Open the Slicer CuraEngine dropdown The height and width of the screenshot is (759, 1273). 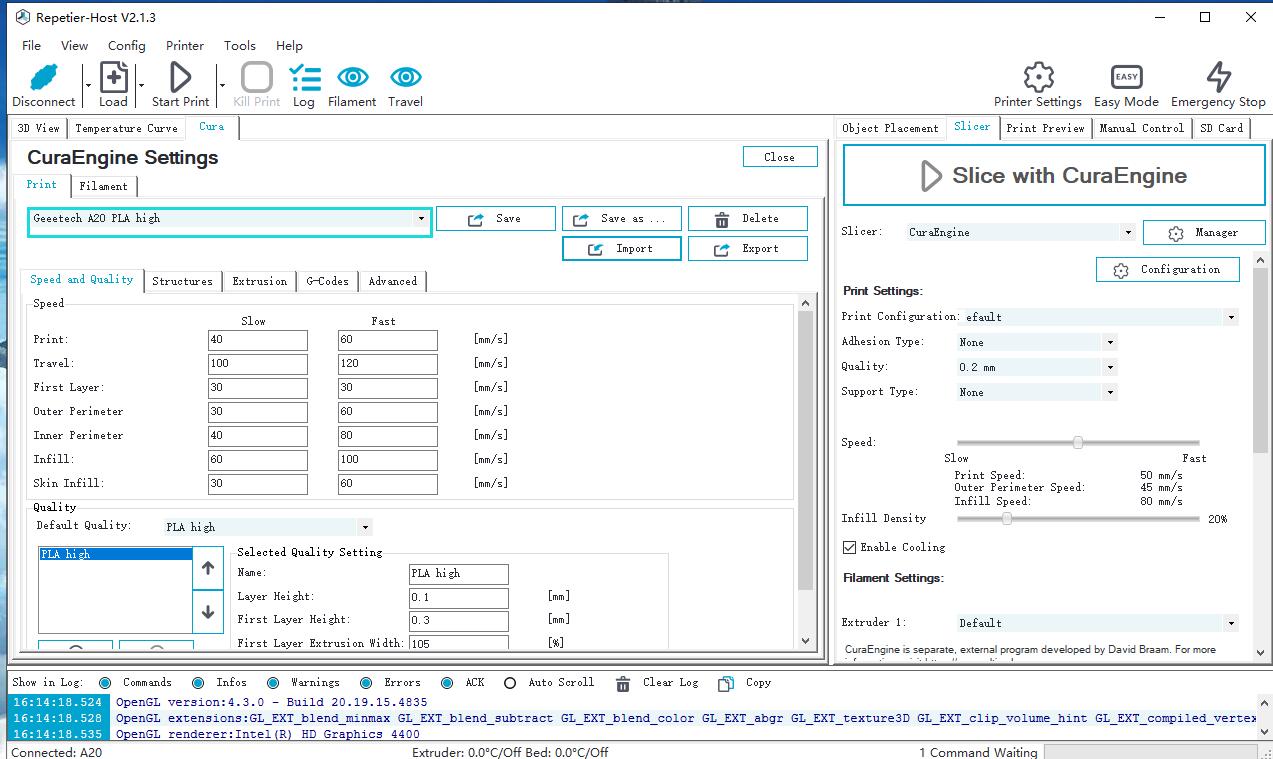1128,232
